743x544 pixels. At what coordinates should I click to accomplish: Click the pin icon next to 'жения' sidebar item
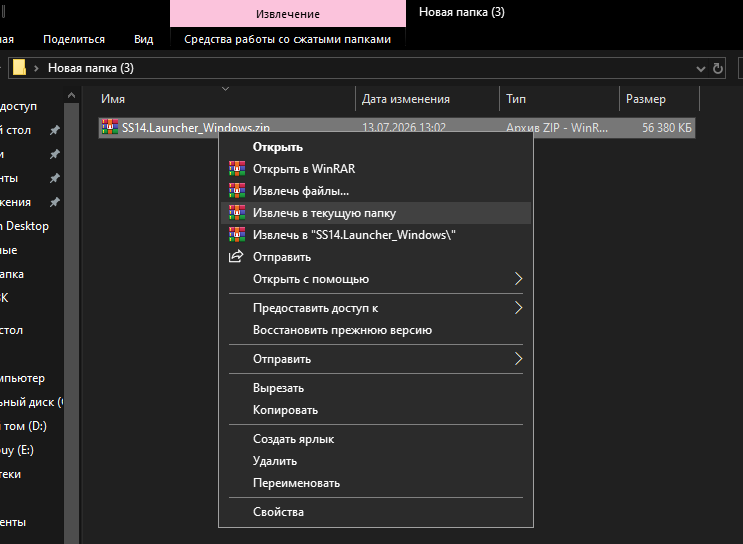click(55, 202)
